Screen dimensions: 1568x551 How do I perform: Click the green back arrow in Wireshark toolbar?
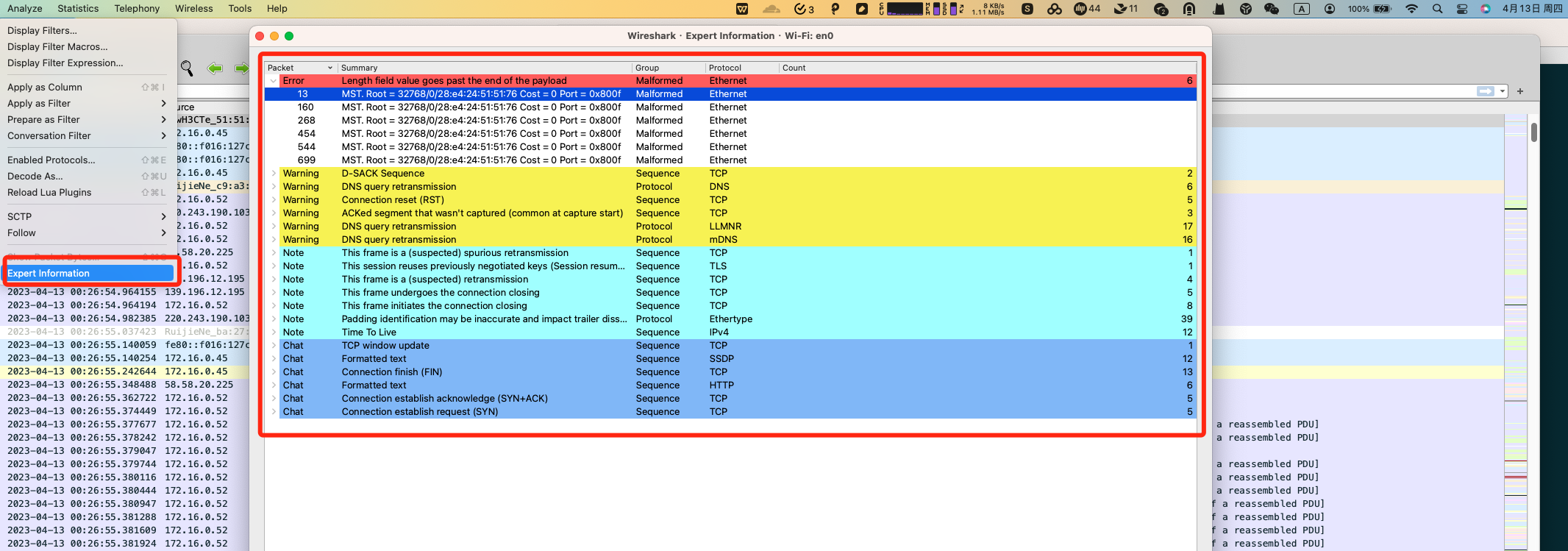tap(215, 68)
